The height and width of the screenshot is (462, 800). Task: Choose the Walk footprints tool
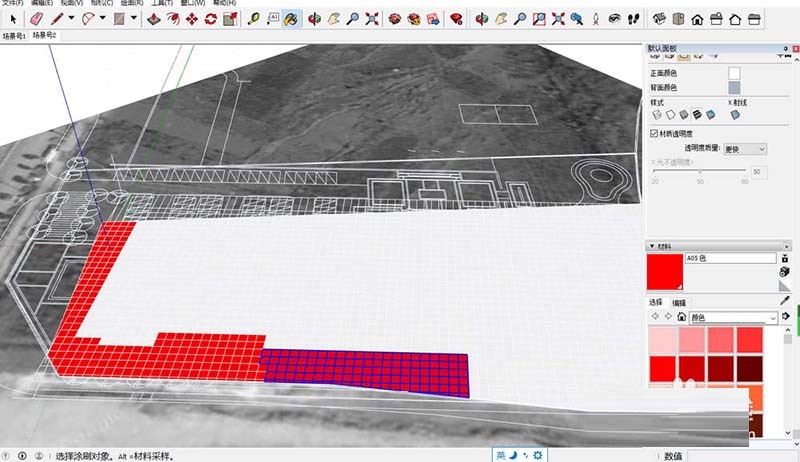[x=634, y=19]
